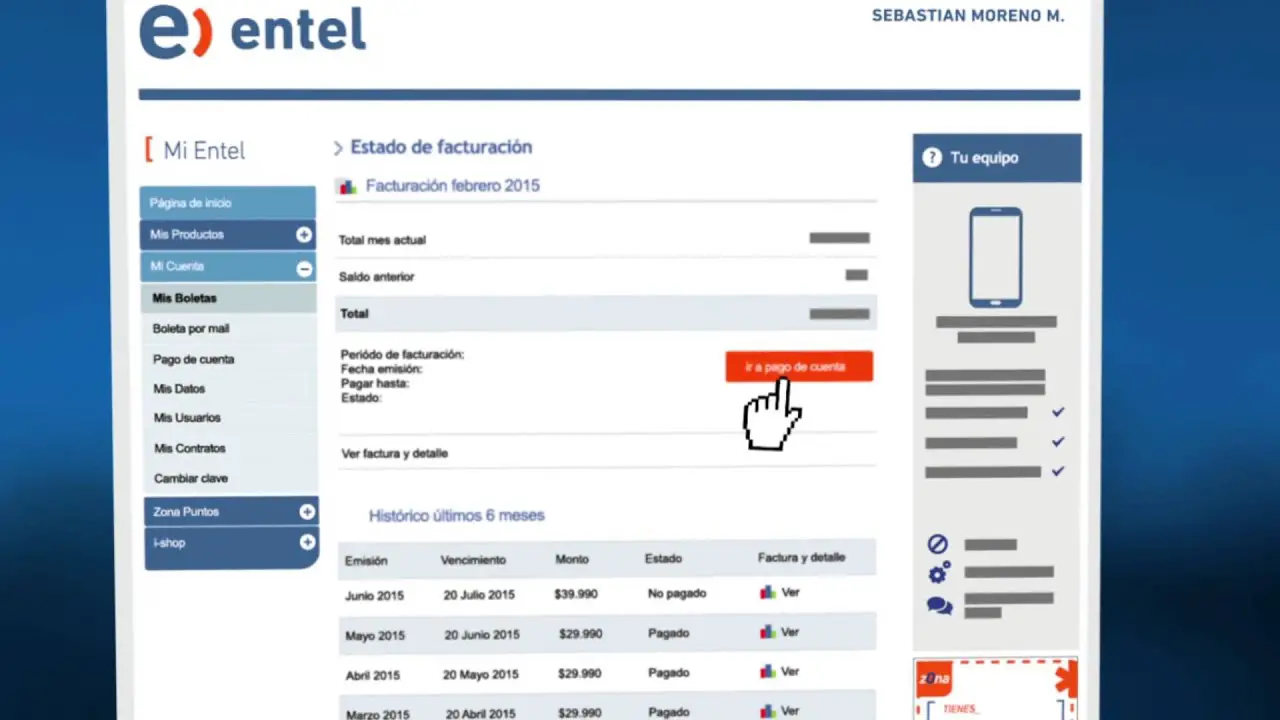Click the blocked circle icon in device panel
This screenshot has height=720, width=1280.
937,545
